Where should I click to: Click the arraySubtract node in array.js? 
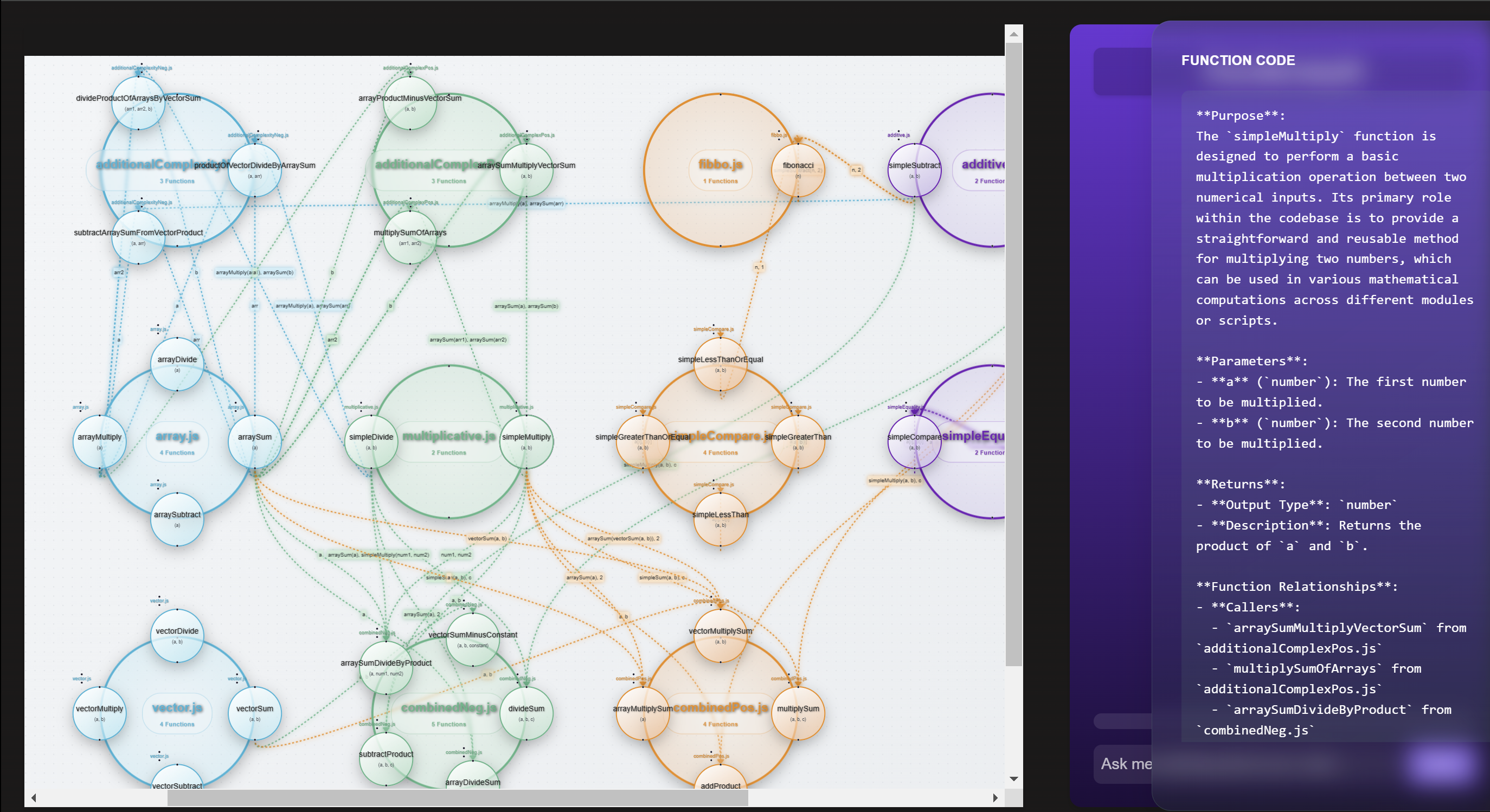tap(177, 518)
